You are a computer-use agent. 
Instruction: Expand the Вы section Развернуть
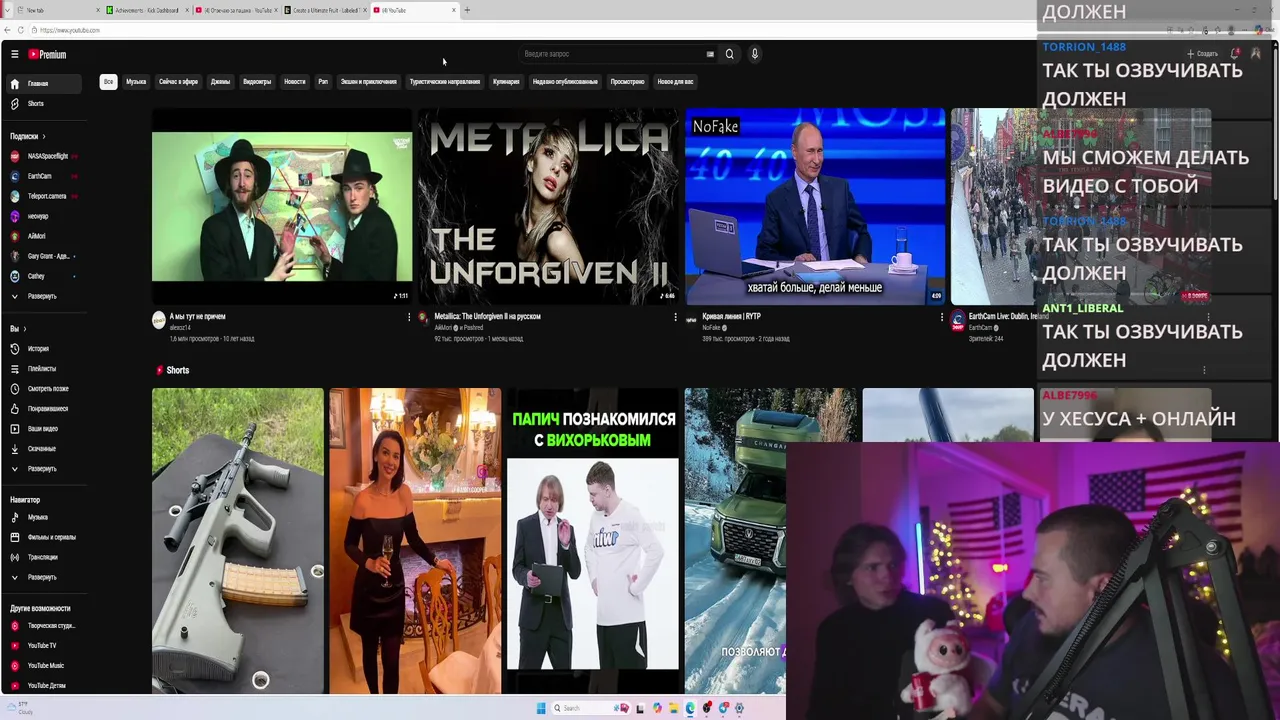(43, 469)
